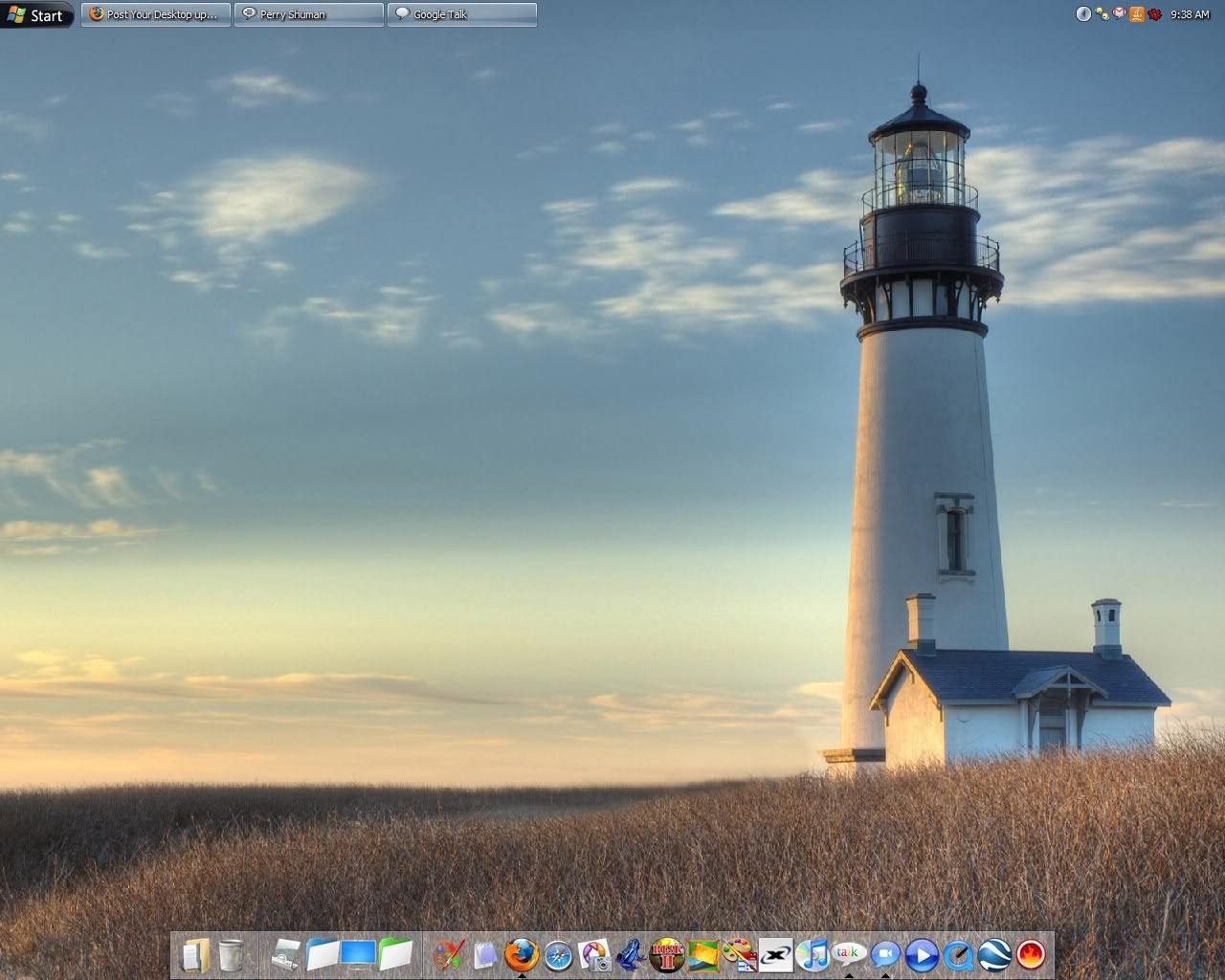Launch the paintbrush palette app in dock
1225x980 pixels.
pos(449,954)
